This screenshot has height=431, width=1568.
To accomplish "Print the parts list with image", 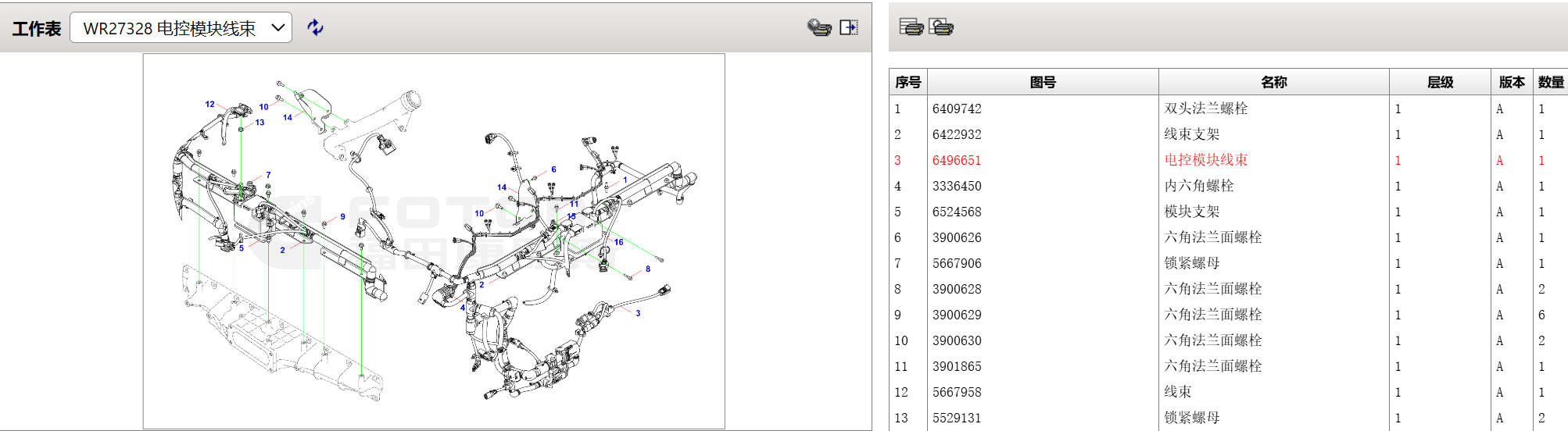I will click(x=941, y=27).
